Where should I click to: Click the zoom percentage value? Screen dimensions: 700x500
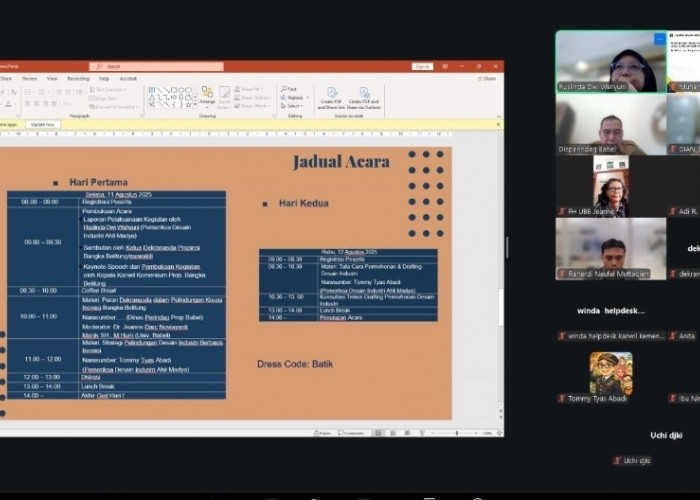[x=487, y=433]
